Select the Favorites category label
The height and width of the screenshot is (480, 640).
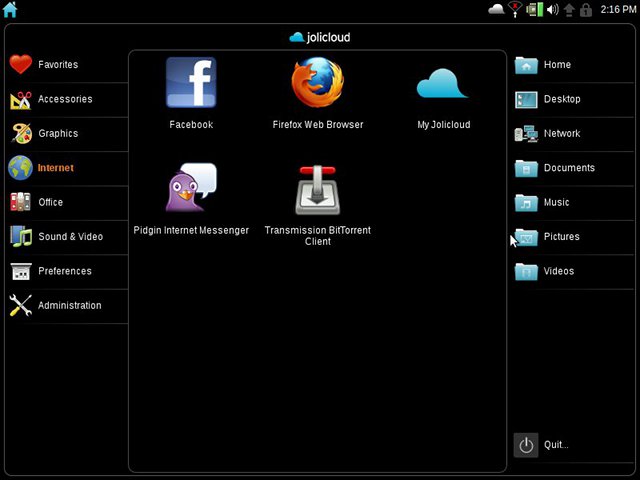(58, 64)
